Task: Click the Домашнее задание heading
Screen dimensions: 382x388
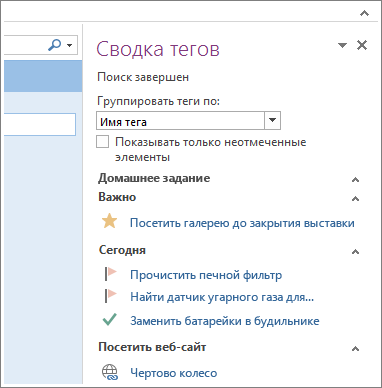Action: click(154, 178)
